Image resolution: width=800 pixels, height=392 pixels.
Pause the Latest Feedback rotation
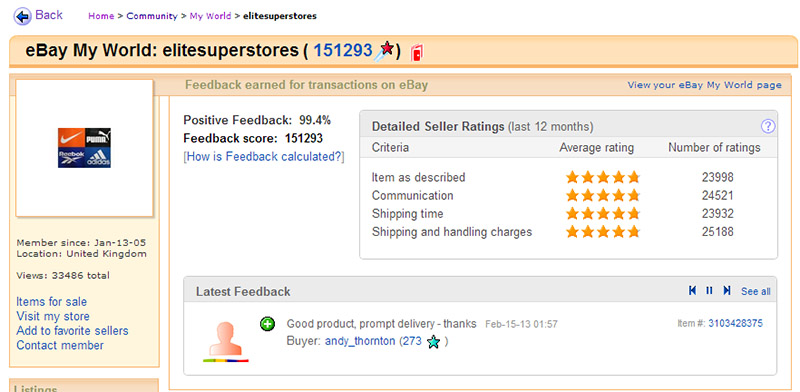709,290
